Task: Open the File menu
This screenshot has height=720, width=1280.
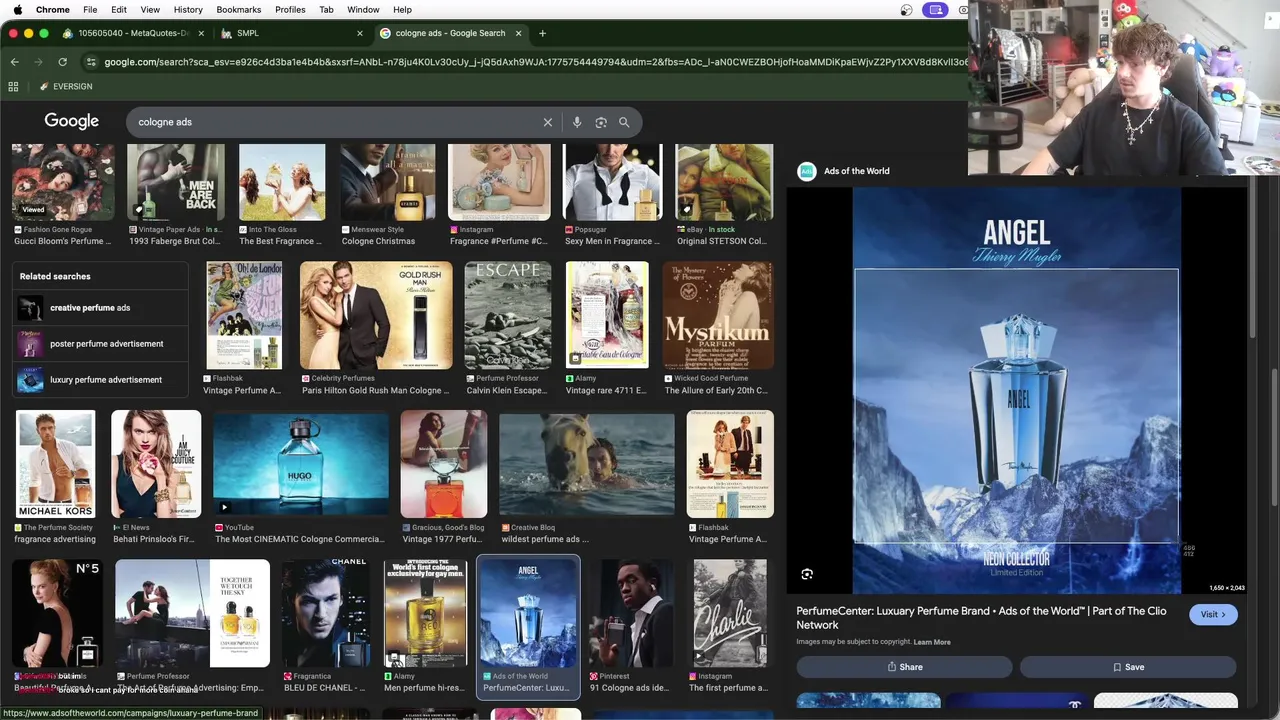Action: pyautogui.click(x=90, y=9)
